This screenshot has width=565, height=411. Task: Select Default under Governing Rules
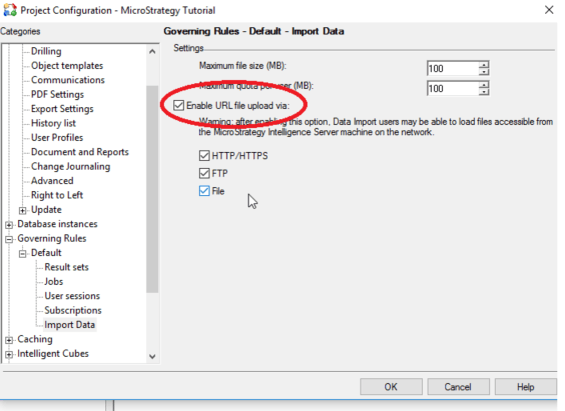46,253
